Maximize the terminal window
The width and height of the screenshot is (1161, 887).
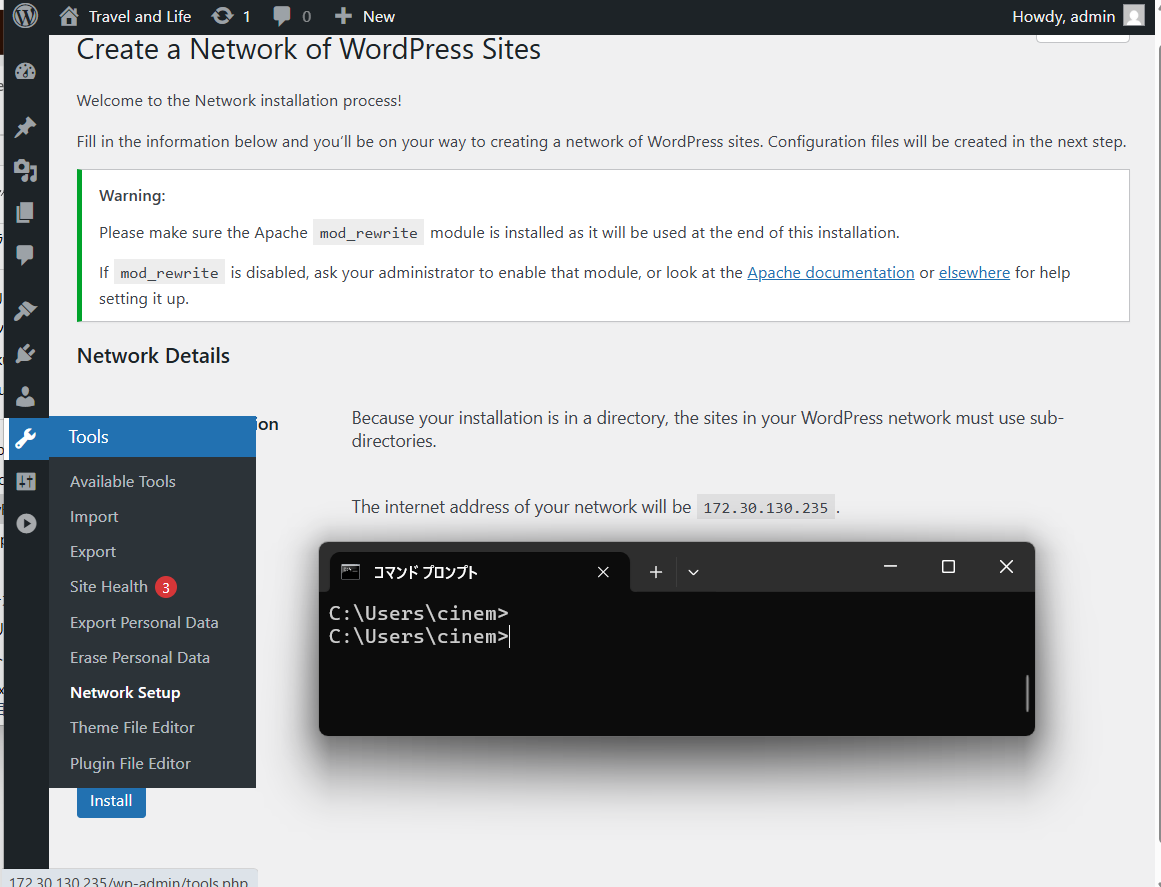(x=948, y=566)
